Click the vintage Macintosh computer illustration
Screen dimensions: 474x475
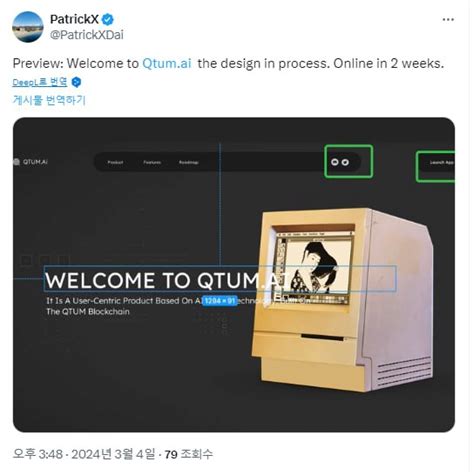[342, 299]
